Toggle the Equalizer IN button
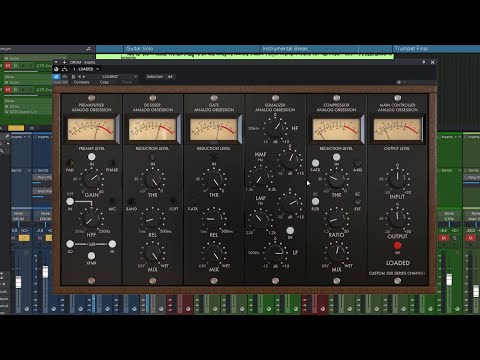The width and height of the screenshot is (480, 360). click(290, 230)
